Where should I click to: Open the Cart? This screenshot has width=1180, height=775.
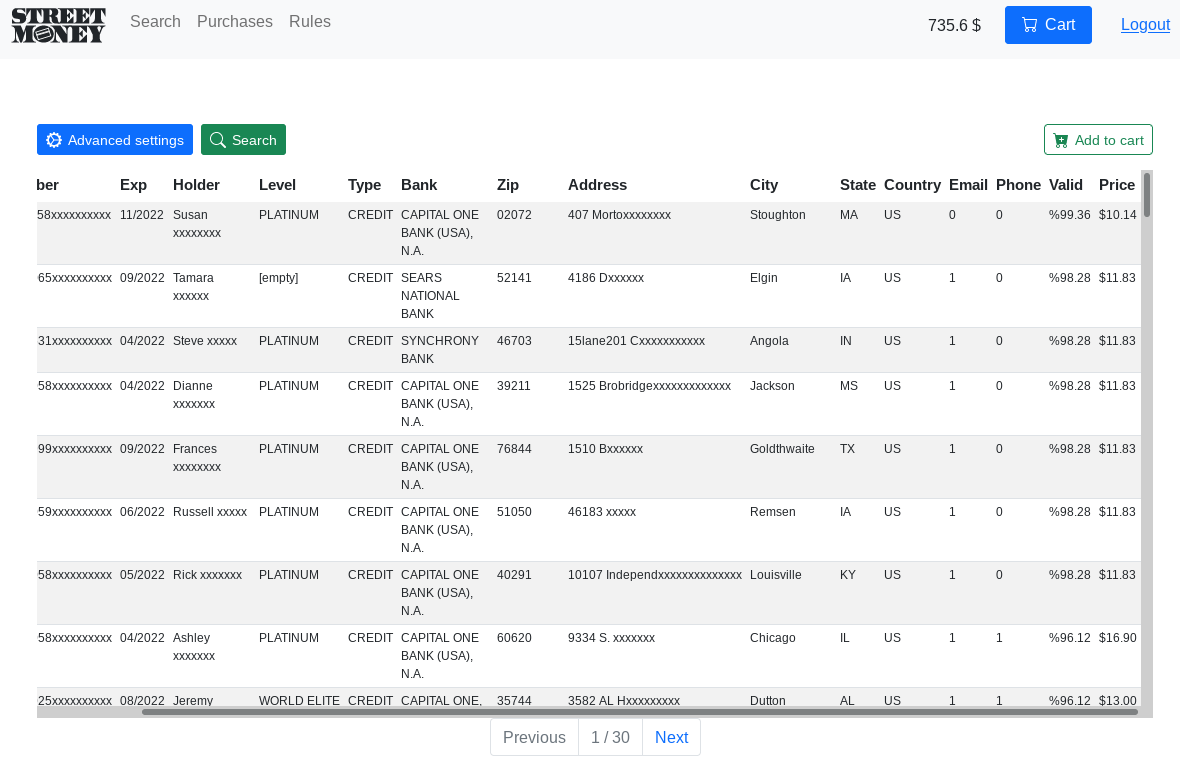(1048, 24)
